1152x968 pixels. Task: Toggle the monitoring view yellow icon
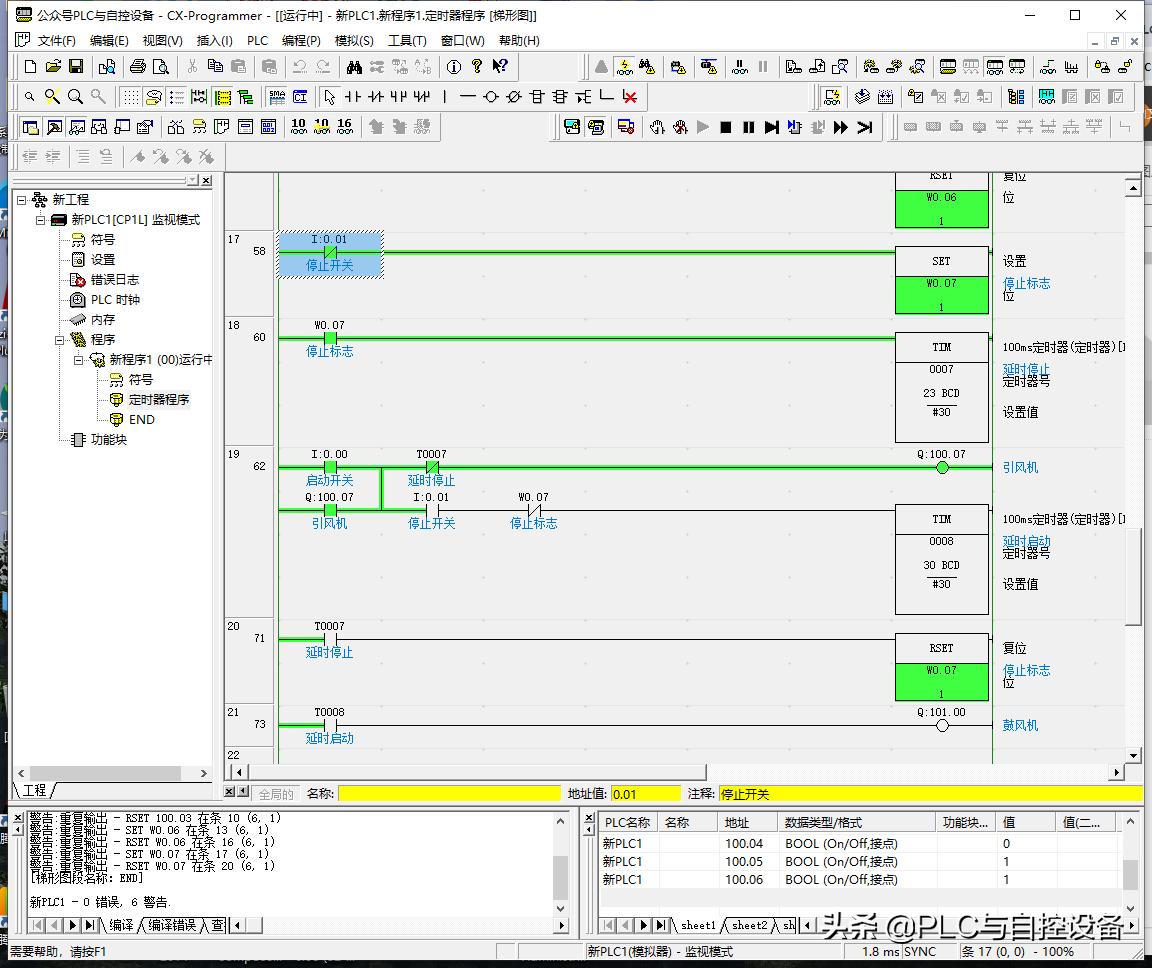coord(223,97)
